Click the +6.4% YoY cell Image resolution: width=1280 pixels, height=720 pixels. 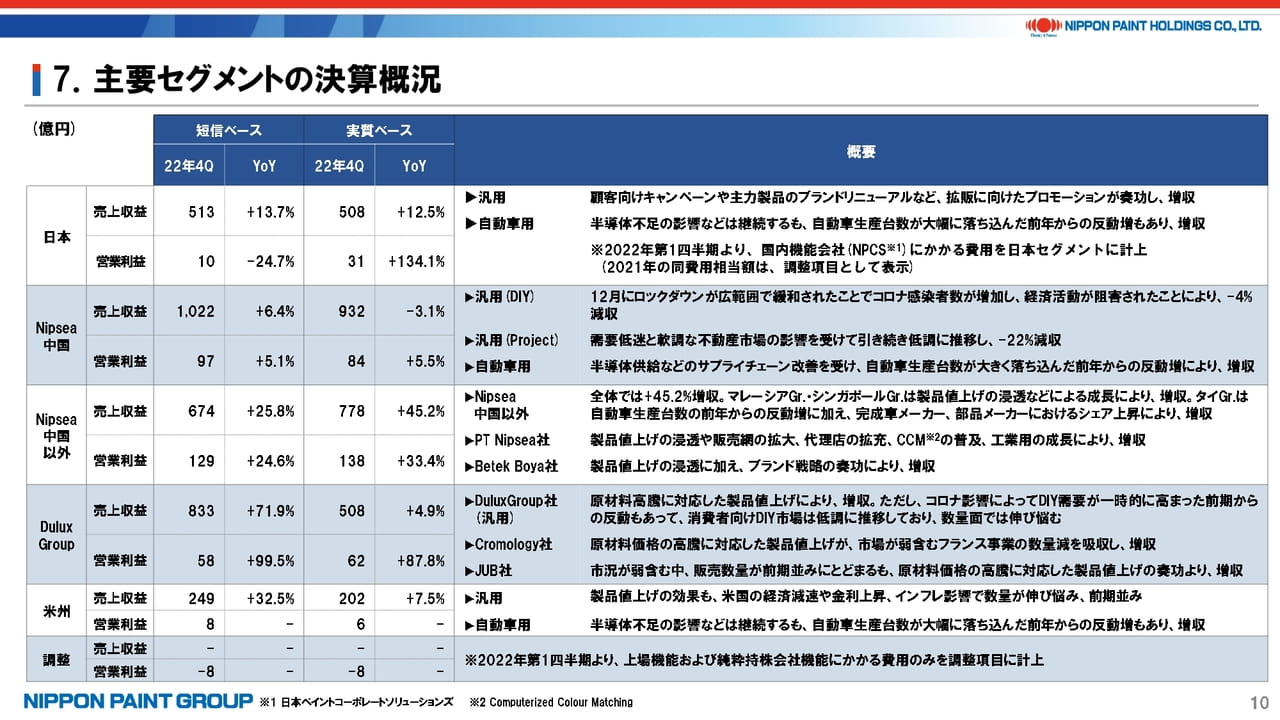264,311
